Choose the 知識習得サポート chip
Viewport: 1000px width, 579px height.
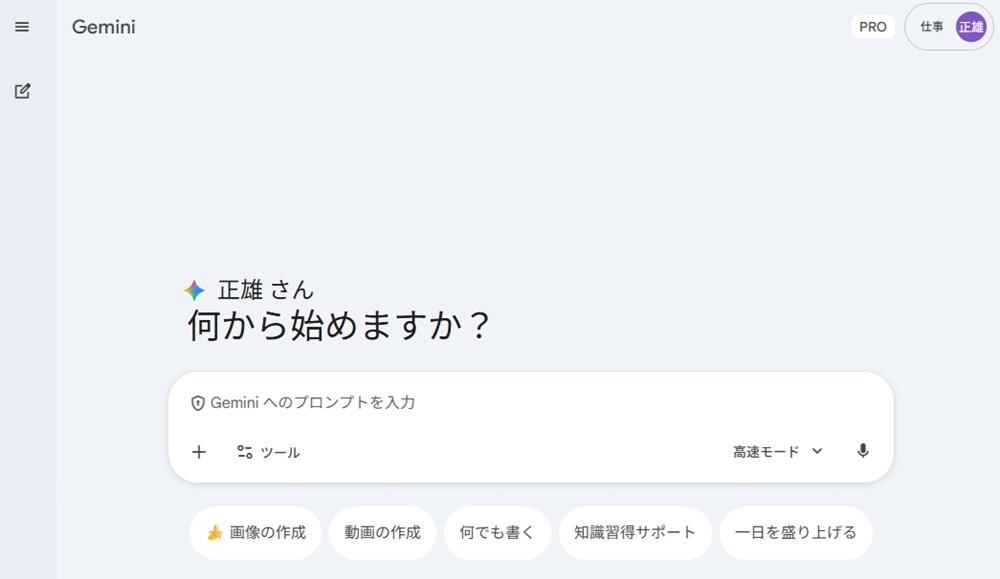coord(635,532)
